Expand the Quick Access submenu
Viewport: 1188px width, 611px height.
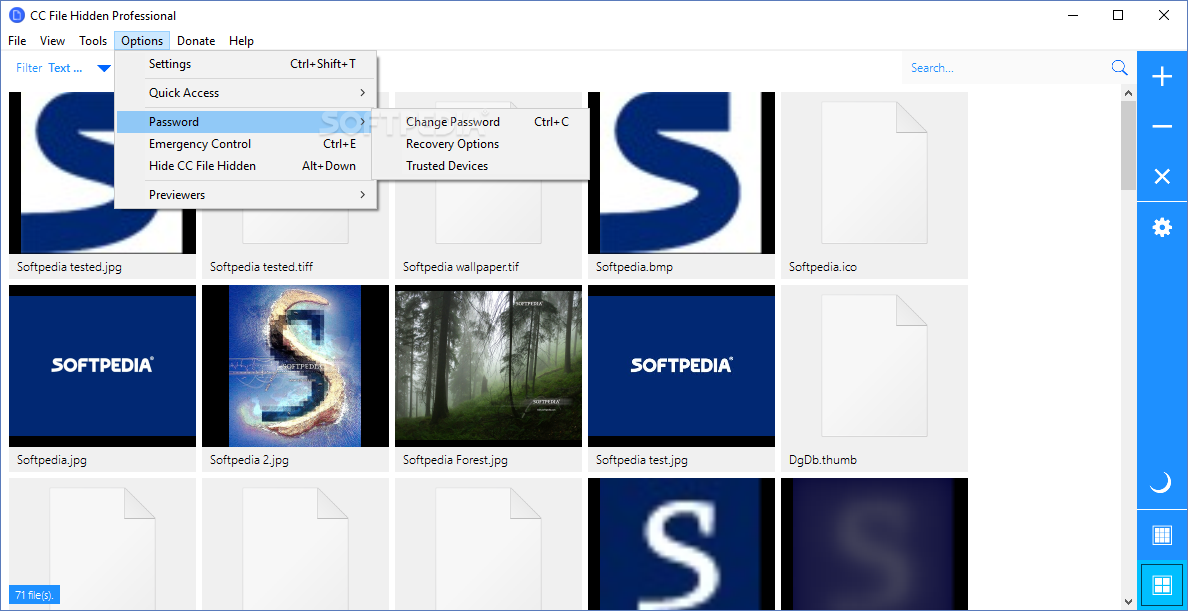tap(246, 92)
